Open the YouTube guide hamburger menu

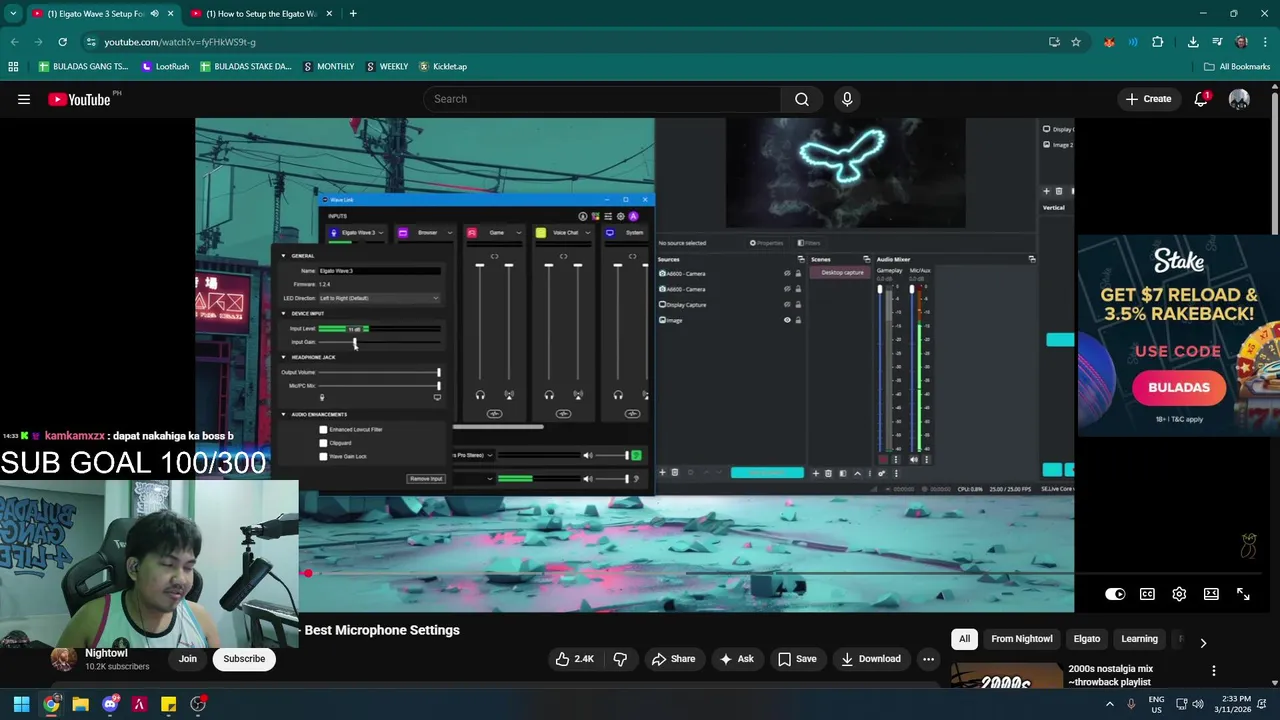24,99
